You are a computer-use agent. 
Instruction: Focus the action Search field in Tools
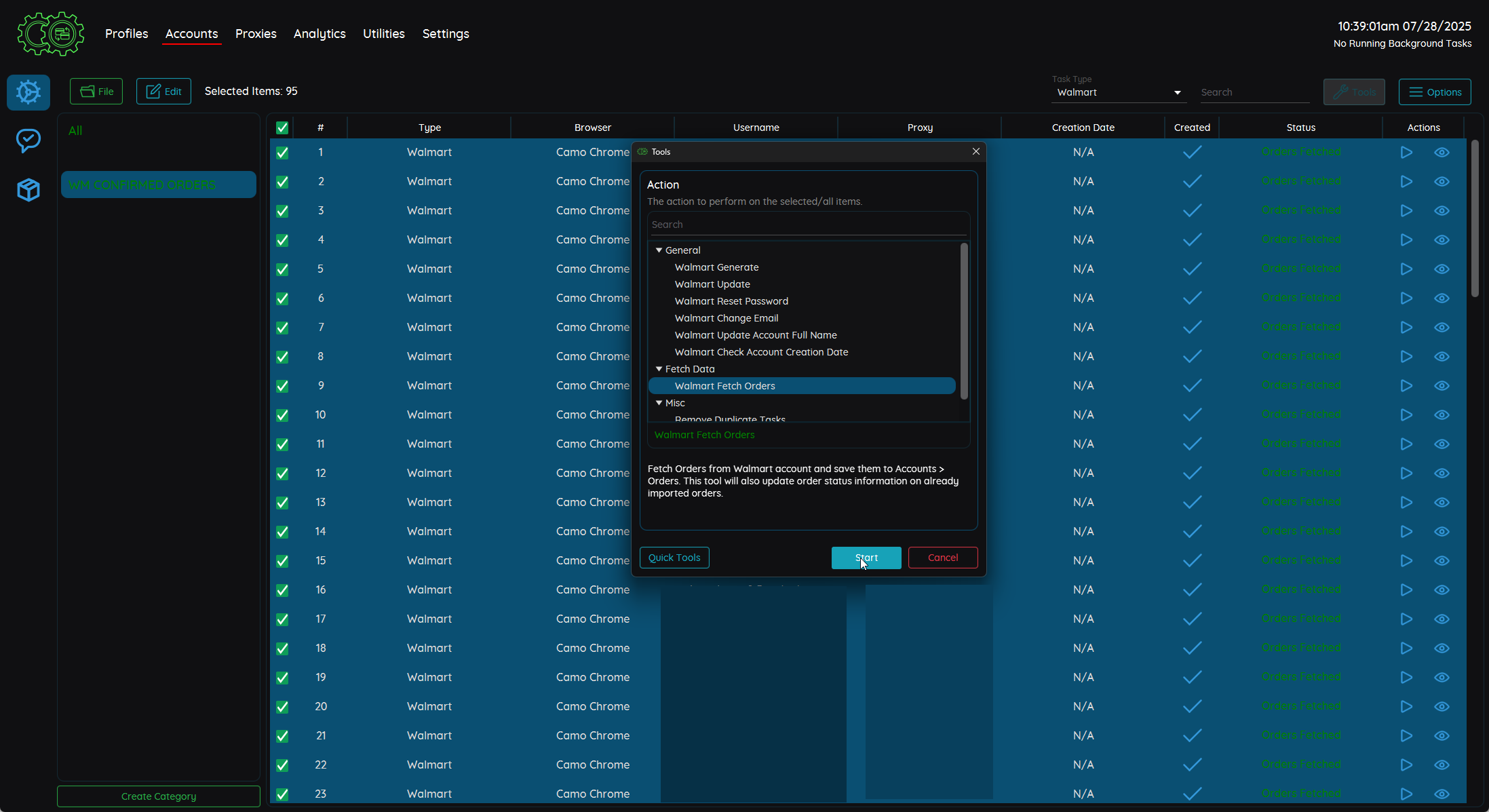[809, 225]
